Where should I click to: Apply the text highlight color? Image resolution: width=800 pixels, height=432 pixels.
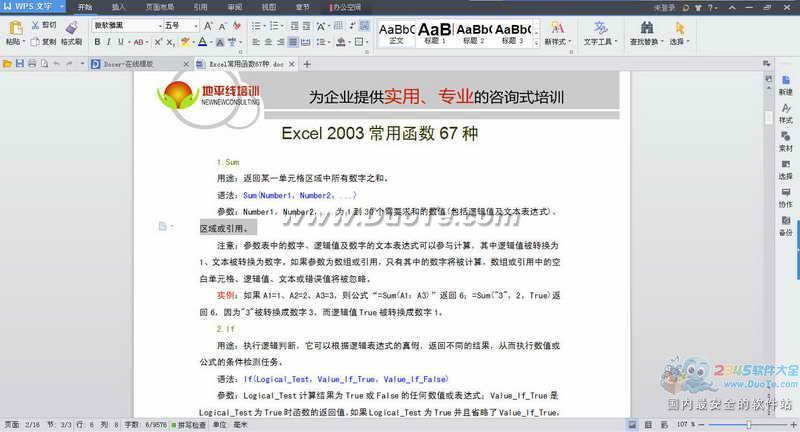(185, 42)
